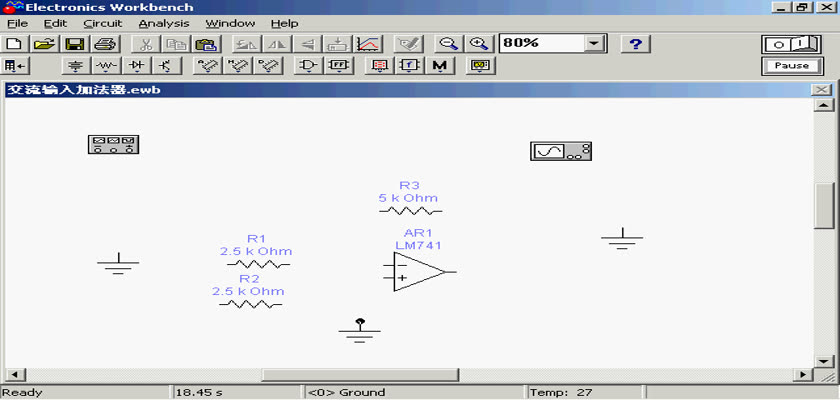Rotate the selected component

pyautogui.click(x=247, y=44)
